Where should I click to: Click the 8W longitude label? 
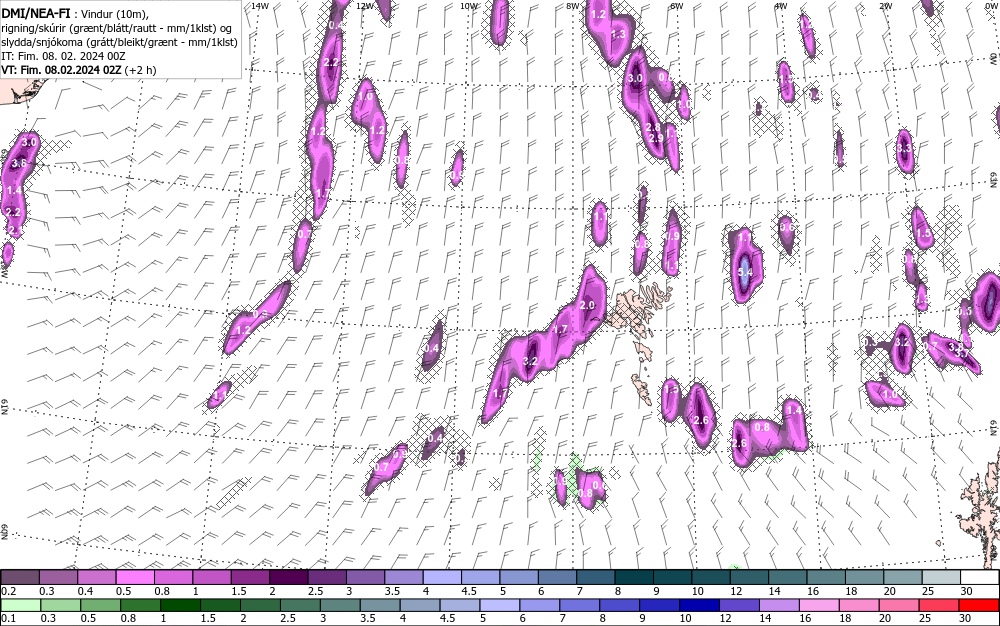(573, 6)
